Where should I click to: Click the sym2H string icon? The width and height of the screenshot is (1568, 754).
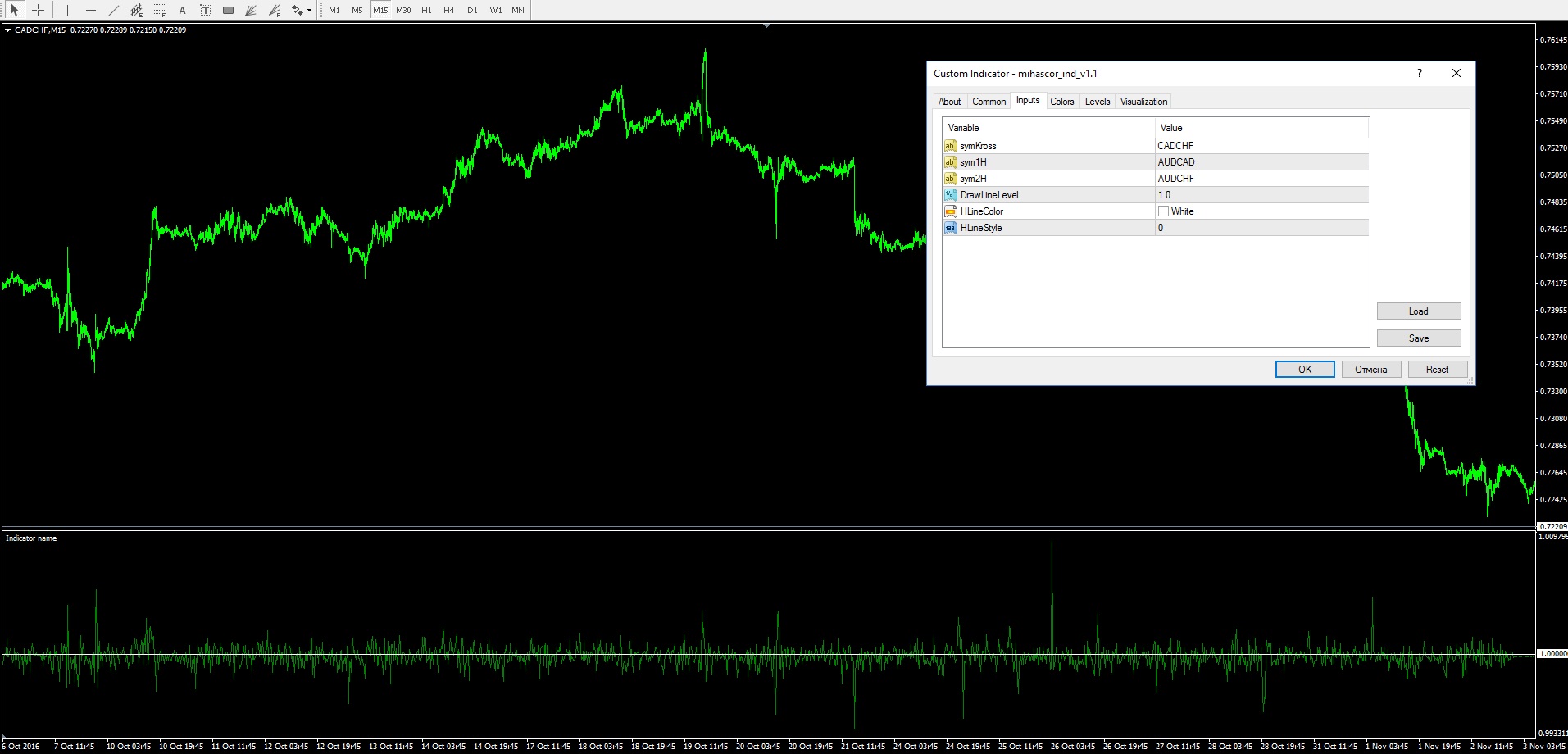pos(950,179)
